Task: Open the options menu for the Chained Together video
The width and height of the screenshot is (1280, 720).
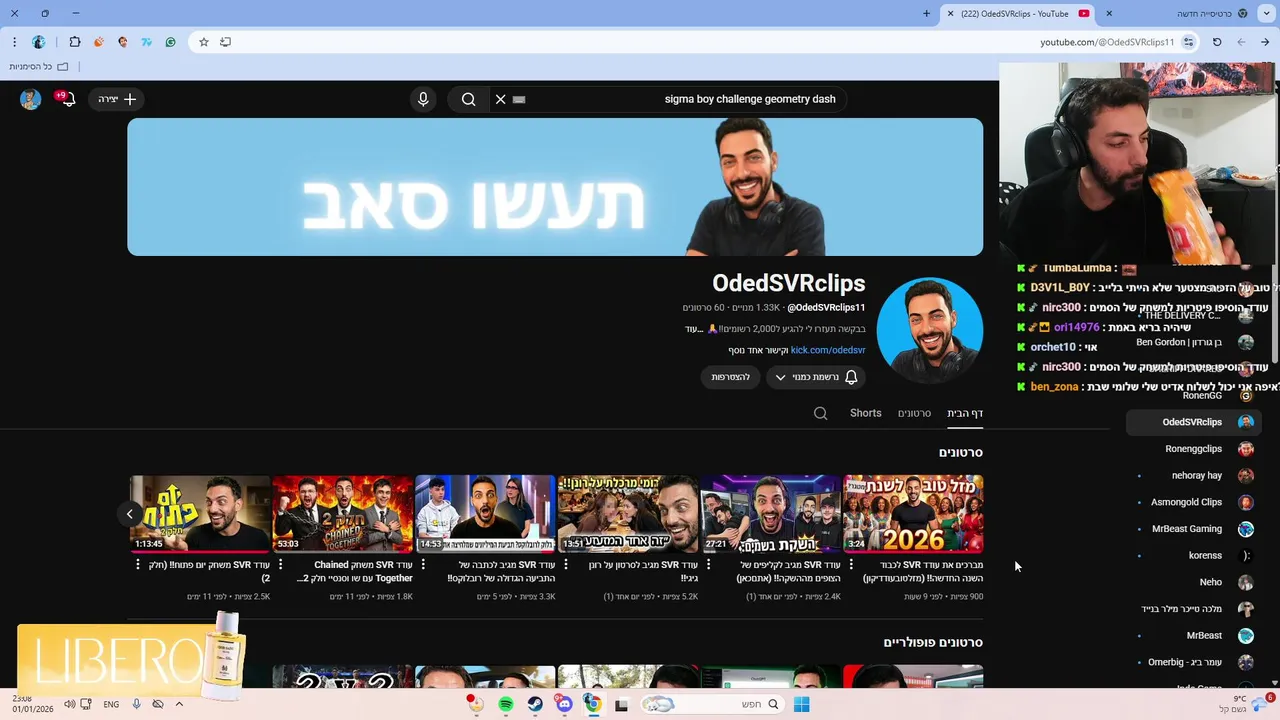Action: pos(281,565)
